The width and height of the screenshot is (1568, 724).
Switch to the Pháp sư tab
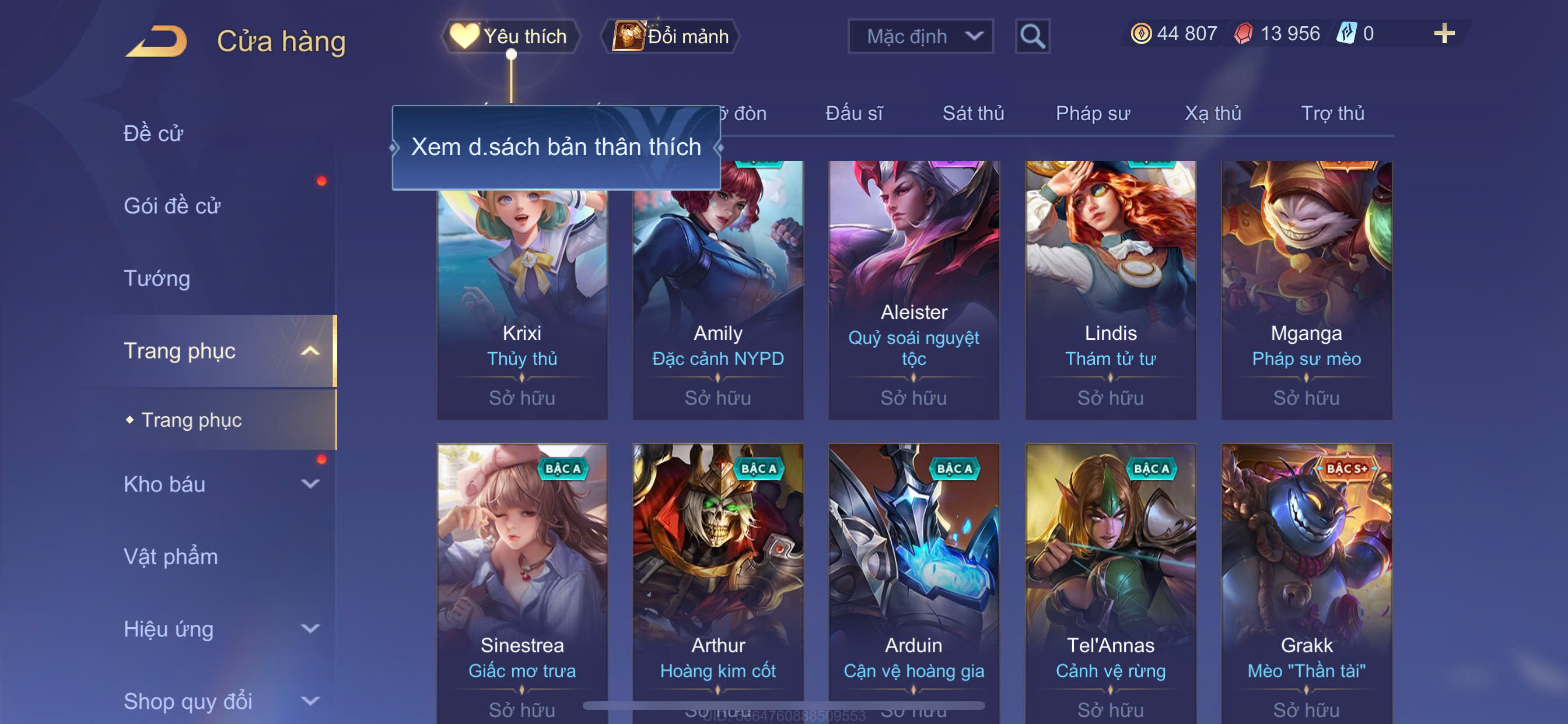tap(1093, 113)
